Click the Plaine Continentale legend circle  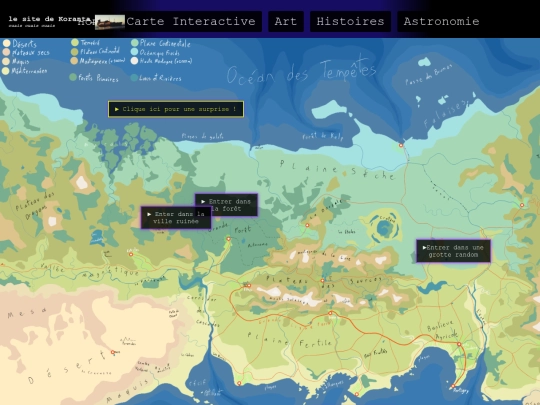coord(135,43)
